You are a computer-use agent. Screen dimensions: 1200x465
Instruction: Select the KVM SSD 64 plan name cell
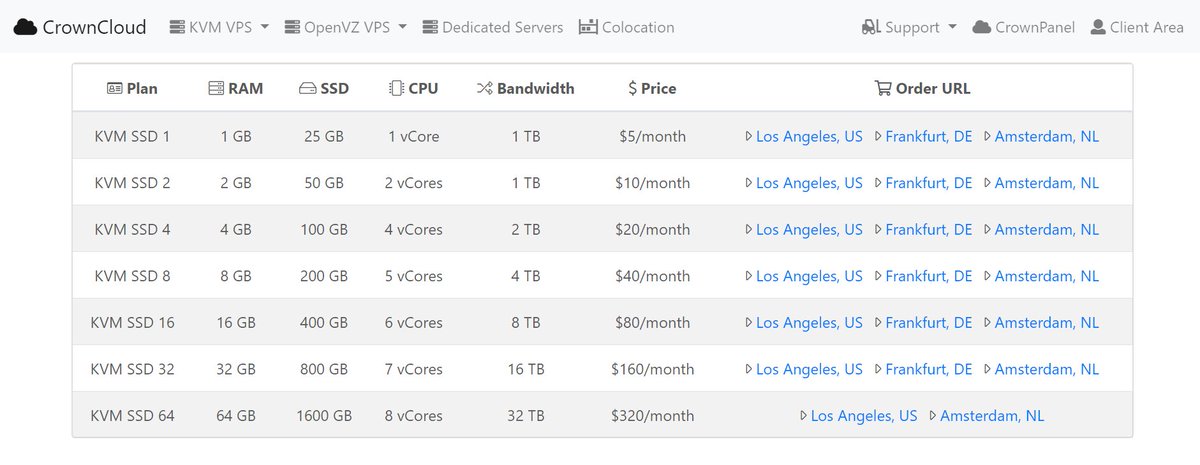132,415
